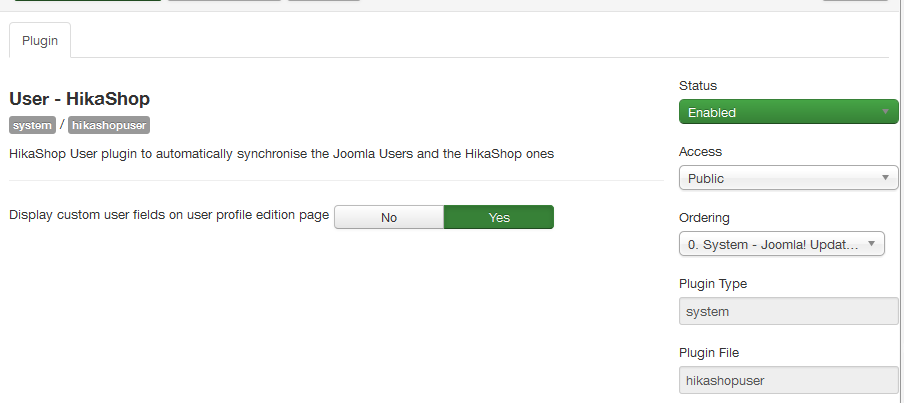Click the Ordering label
This screenshot has width=904, height=403.
click(704, 218)
